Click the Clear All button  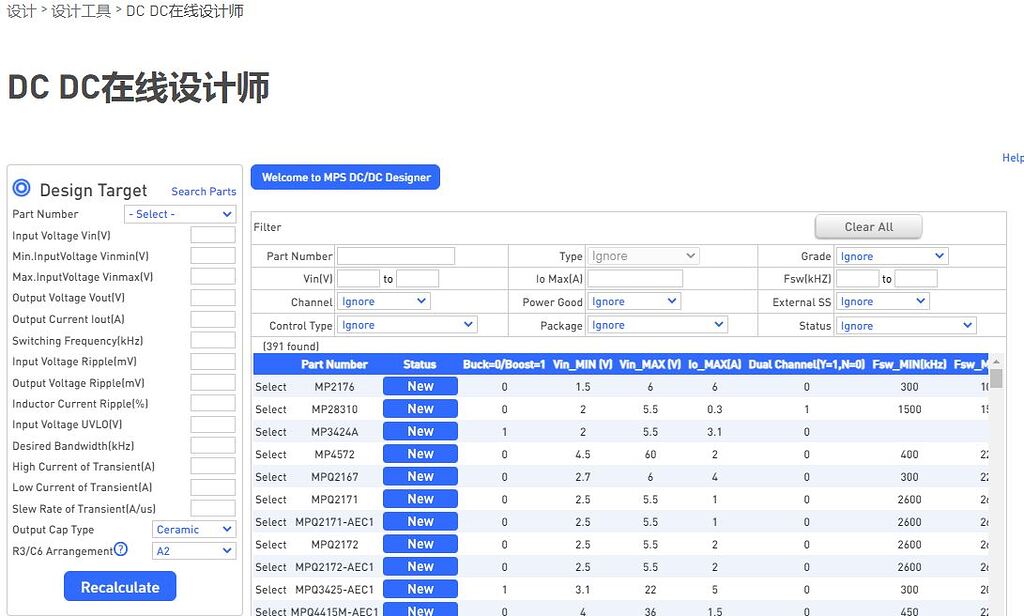(868, 226)
